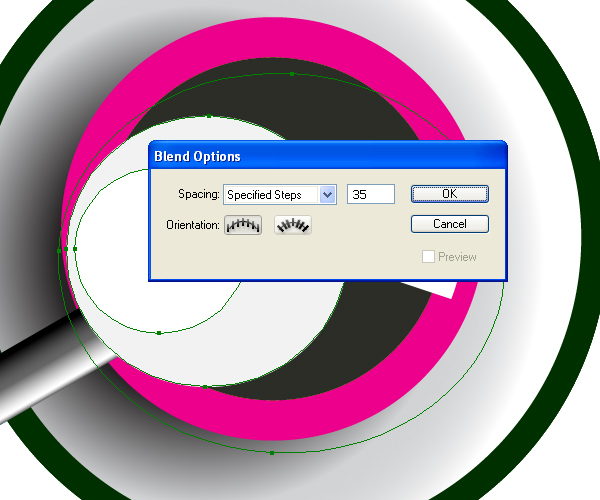Click the Blend Options title bar

click(x=328, y=156)
